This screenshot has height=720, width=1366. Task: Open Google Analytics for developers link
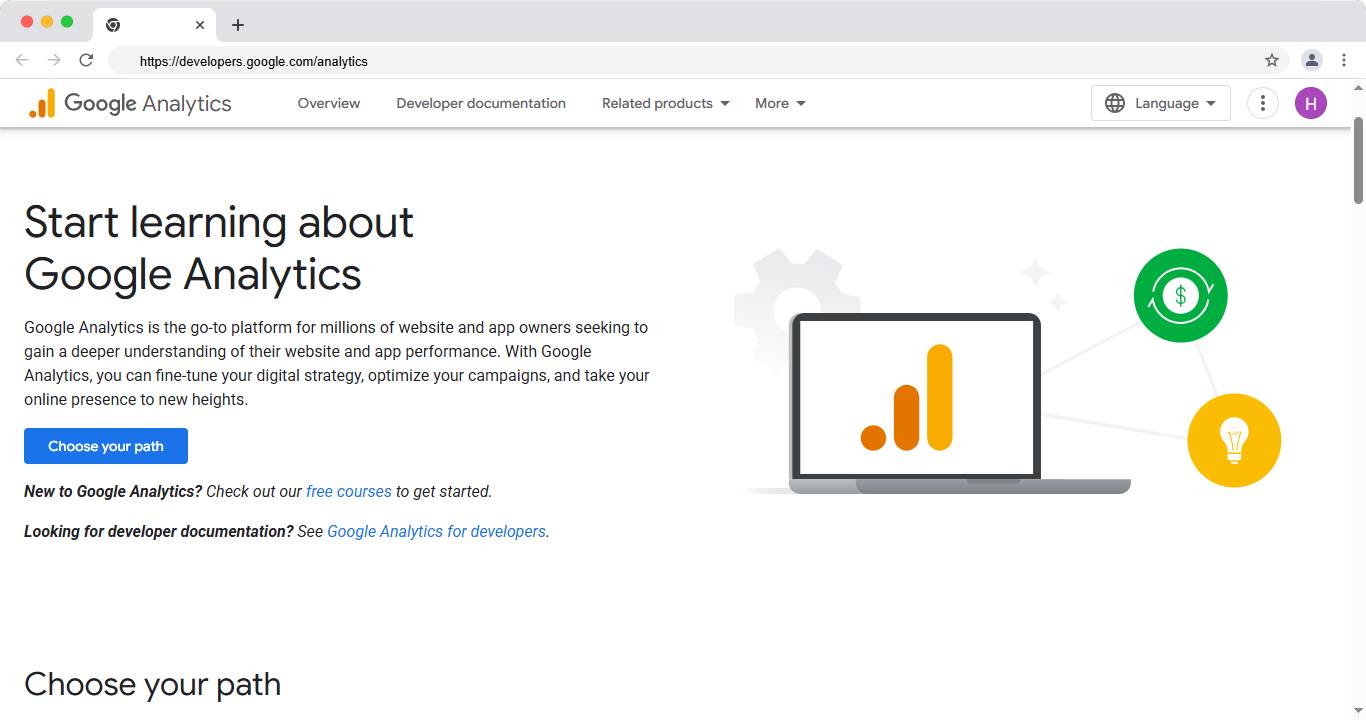437,531
